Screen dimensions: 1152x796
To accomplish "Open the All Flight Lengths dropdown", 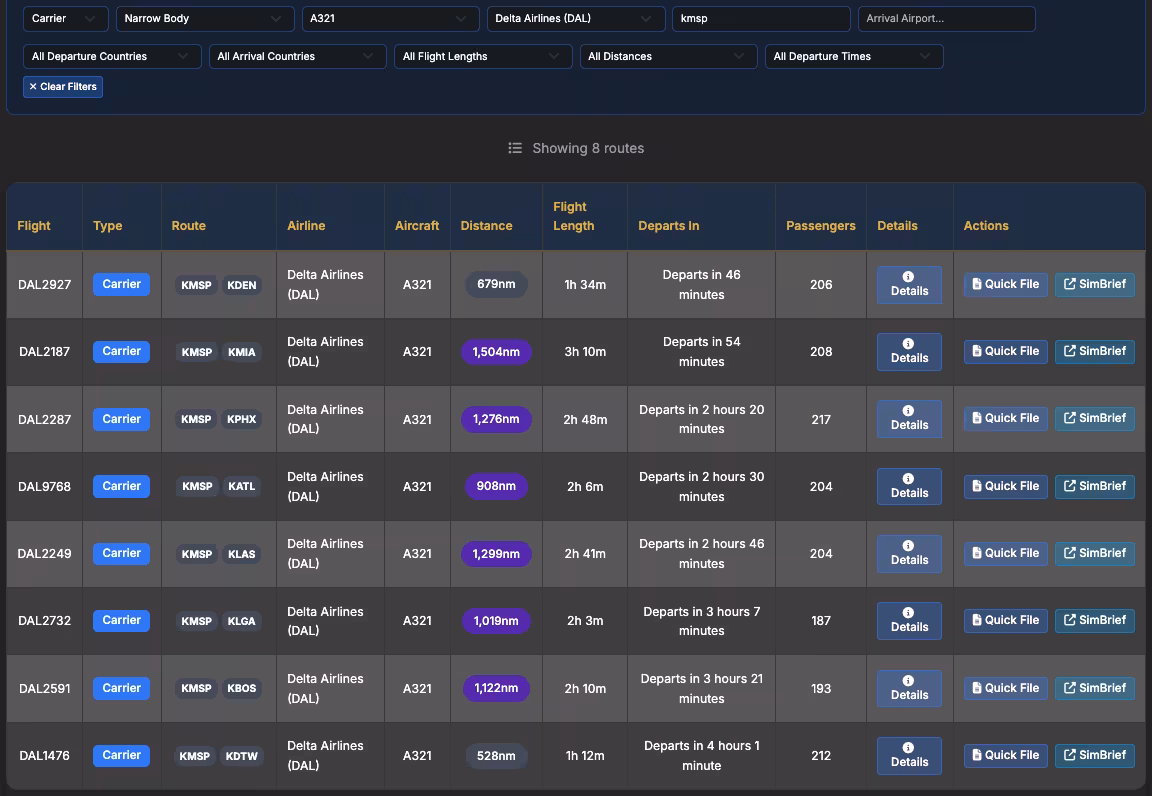I will coord(483,57).
